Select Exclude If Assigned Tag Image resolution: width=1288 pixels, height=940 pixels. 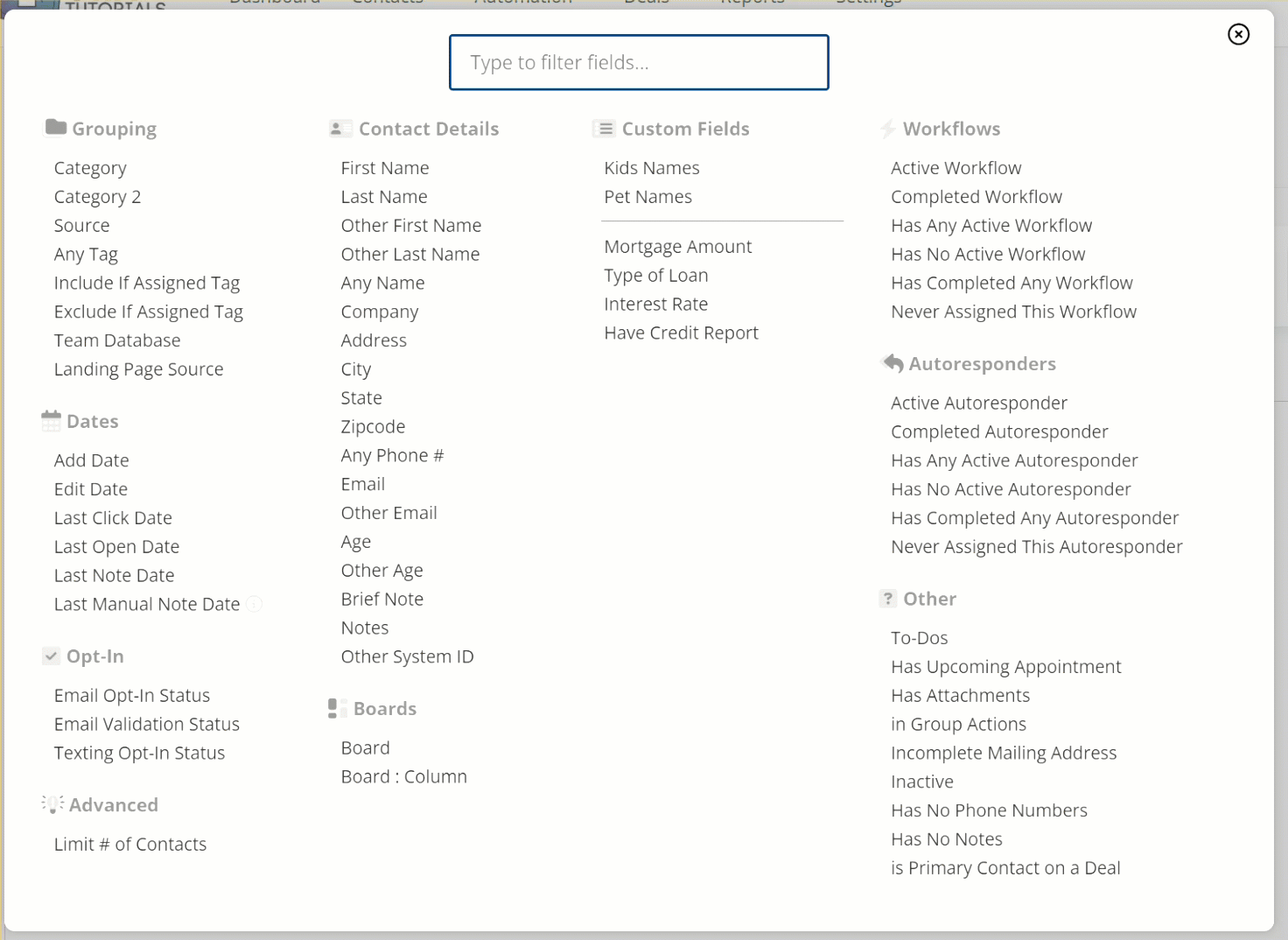point(149,312)
